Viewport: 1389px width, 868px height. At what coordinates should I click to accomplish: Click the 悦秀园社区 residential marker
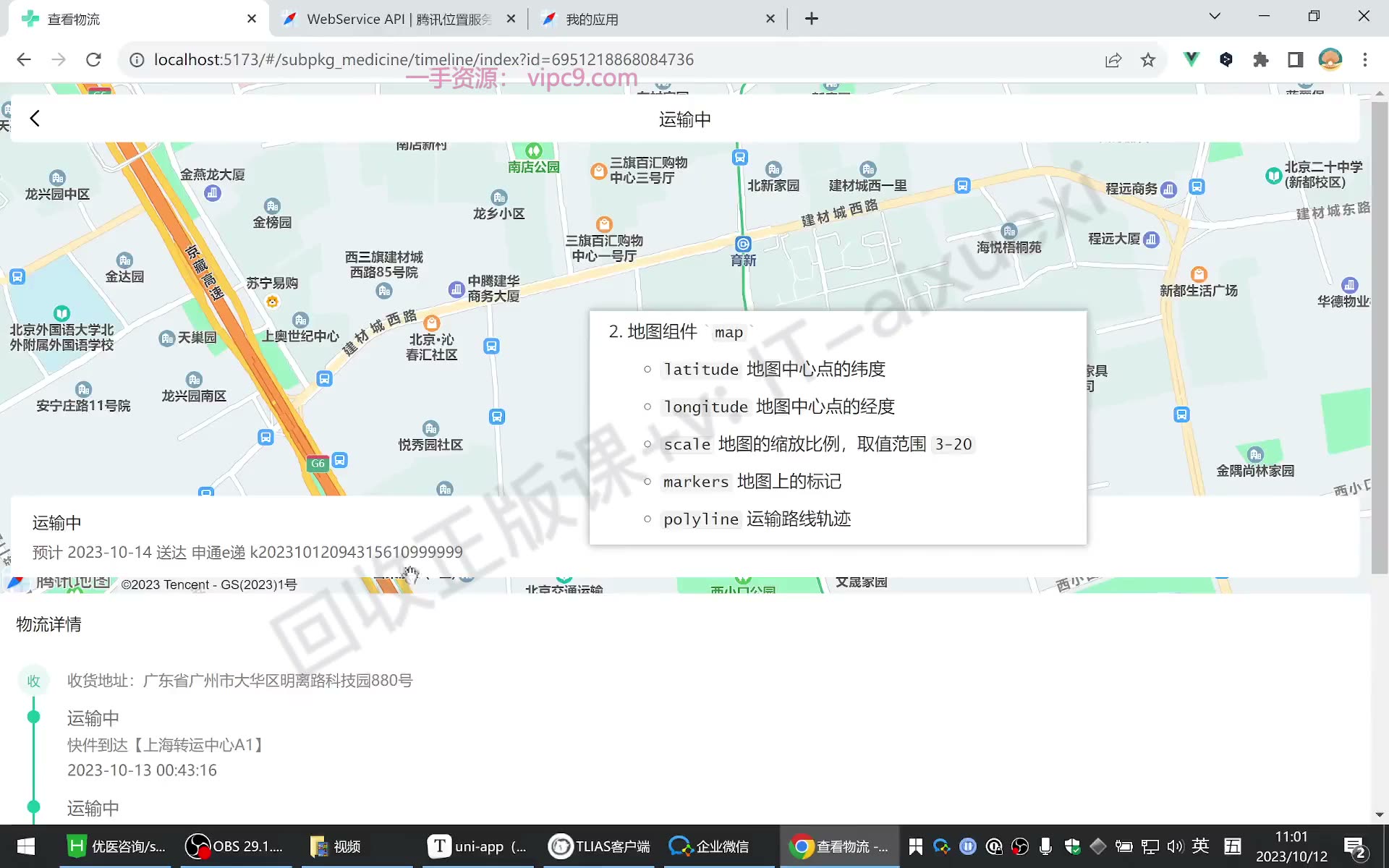pyautogui.click(x=430, y=428)
